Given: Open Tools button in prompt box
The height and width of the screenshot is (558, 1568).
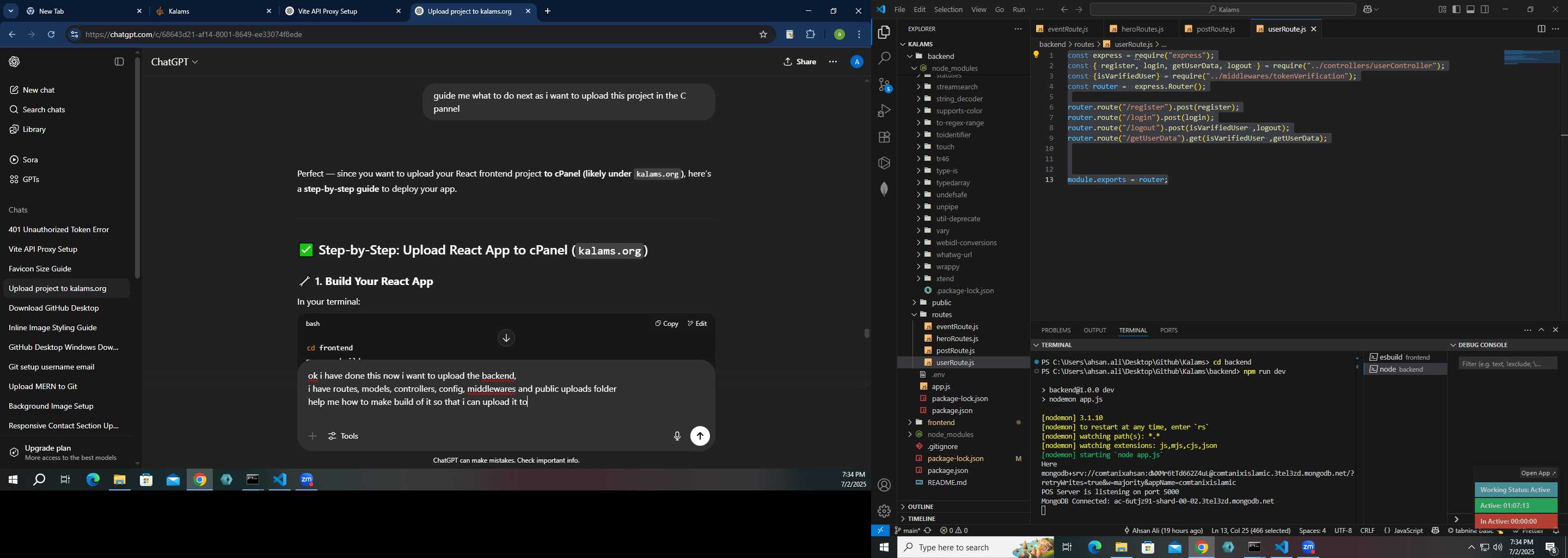Looking at the screenshot, I should click(x=344, y=436).
